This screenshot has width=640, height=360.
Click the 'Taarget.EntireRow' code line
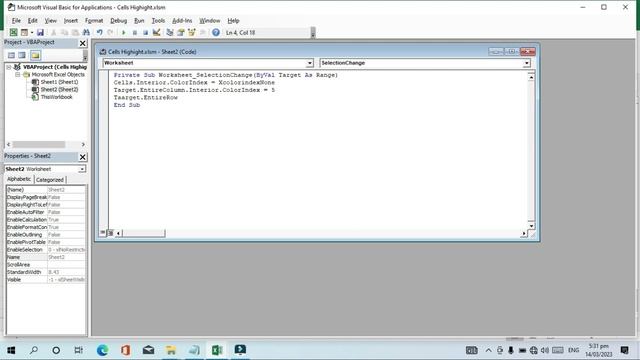pos(146,98)
